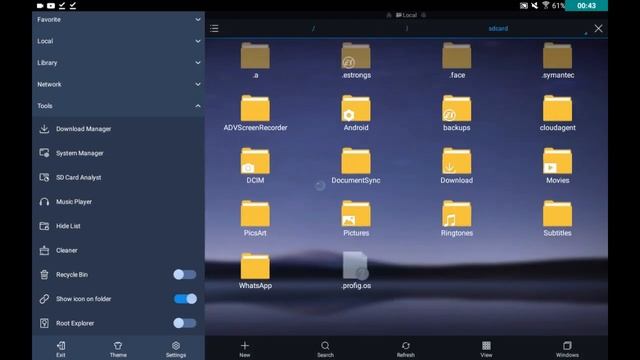
Task: Expand the Library section
Action: click(118, 63)
